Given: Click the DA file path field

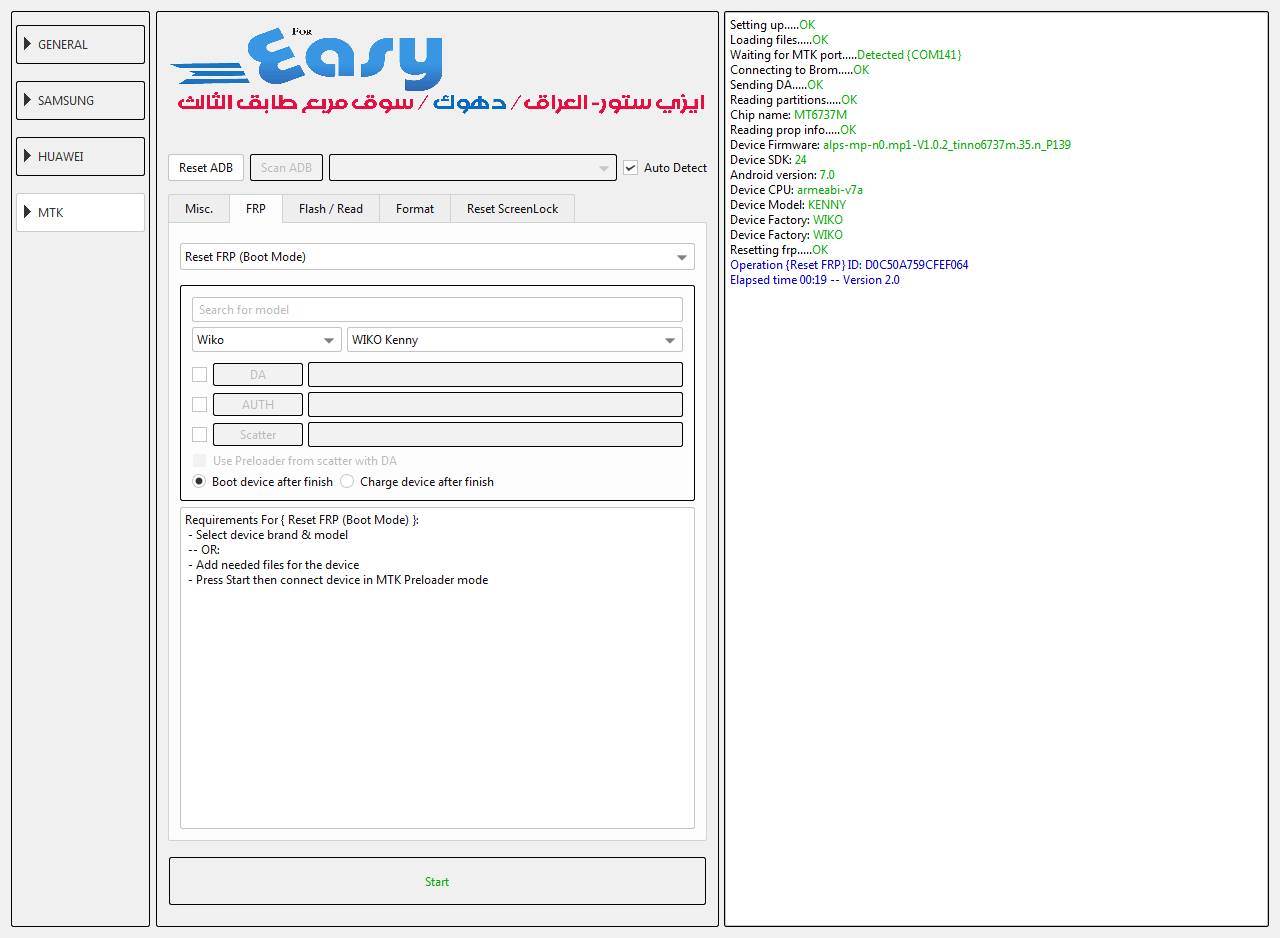Looking at the screenshot, I should pyautogui.click(x=495, y=375).
